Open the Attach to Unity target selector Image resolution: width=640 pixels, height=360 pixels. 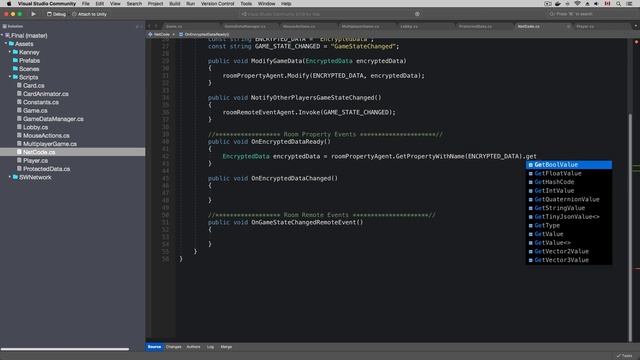[x=89, y=14]
